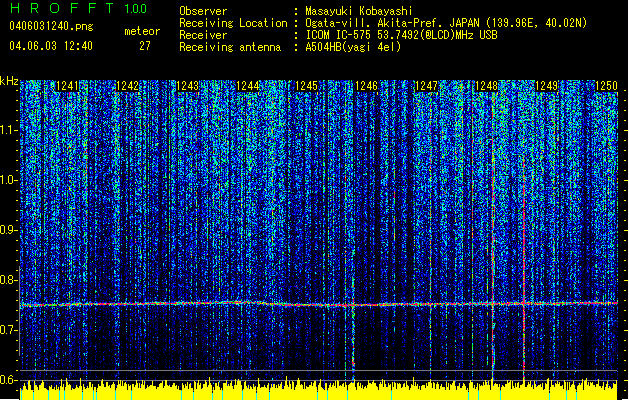Click the HROFFT title text
The image size is (629, 400).
(x=59, y=8)
